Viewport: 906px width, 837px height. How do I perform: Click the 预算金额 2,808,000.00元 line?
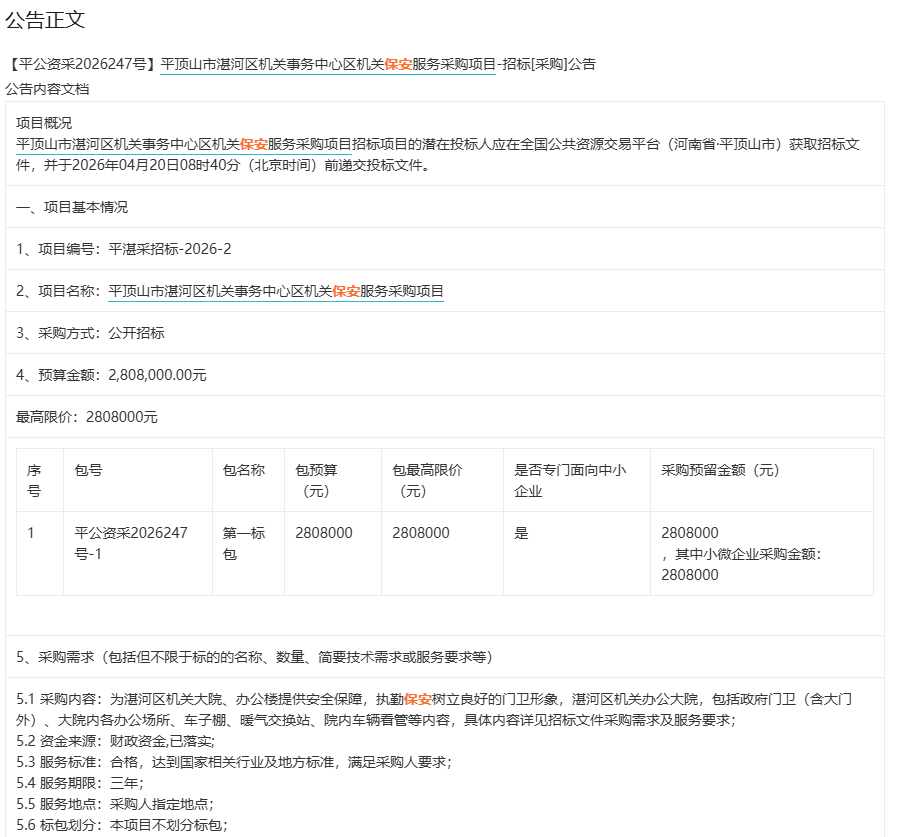pos(111,375)
